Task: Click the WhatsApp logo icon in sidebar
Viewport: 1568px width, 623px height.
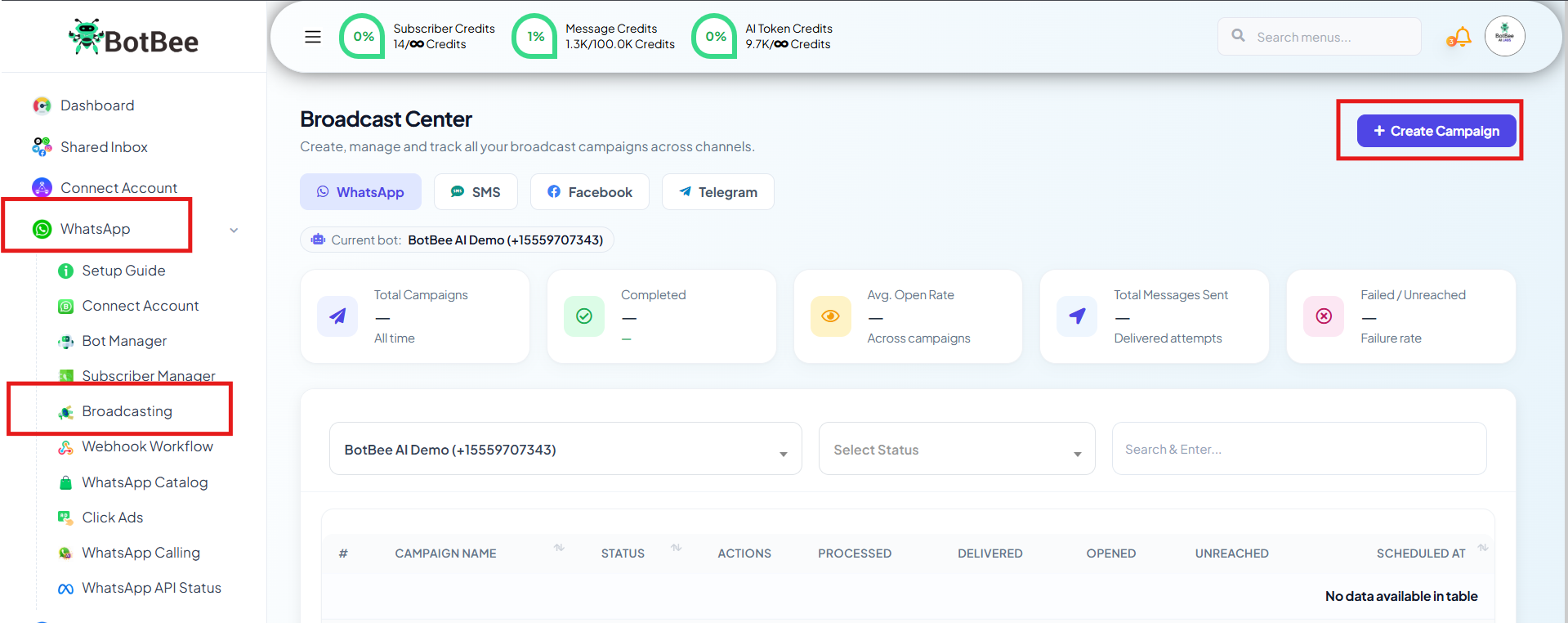Action: point(42,230)
